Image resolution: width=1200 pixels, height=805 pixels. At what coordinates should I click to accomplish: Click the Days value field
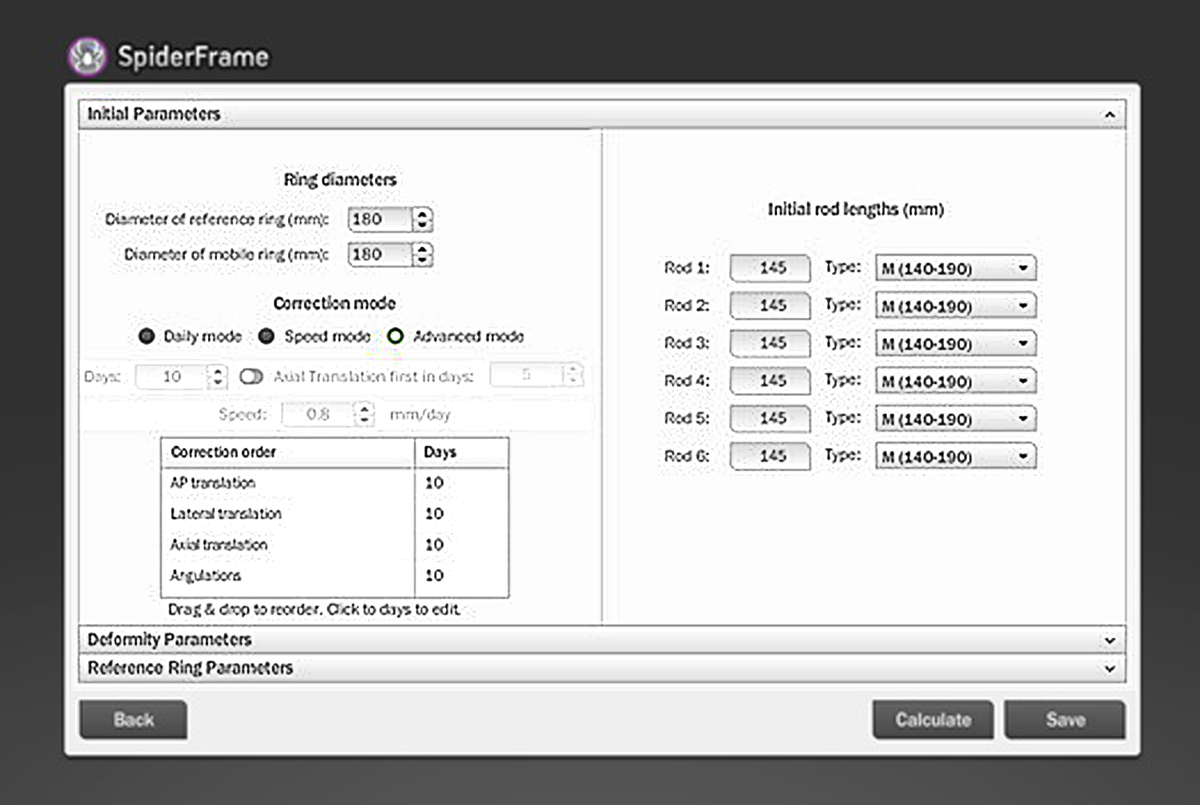(171, 377)
